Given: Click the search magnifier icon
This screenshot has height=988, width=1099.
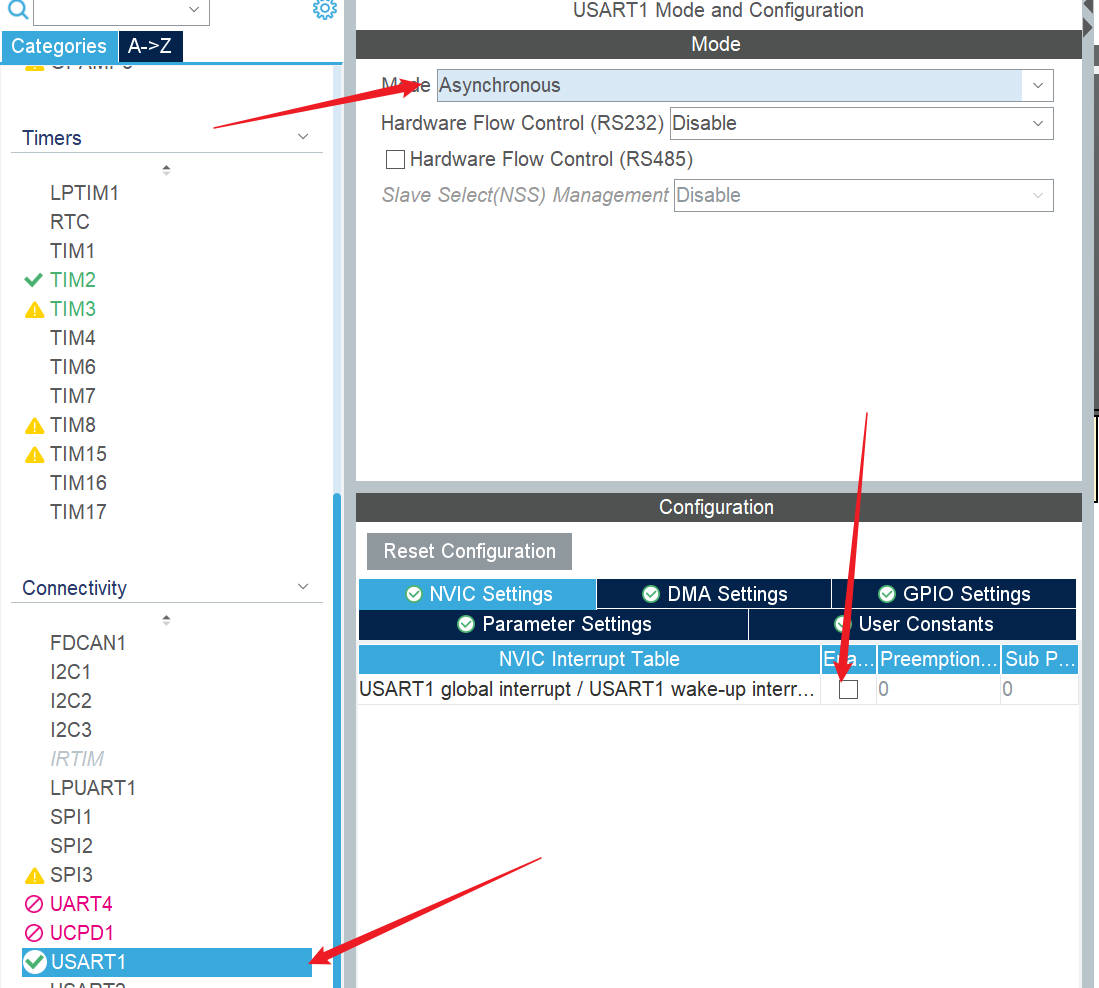Looking at the screenshot, I should 17,10.
